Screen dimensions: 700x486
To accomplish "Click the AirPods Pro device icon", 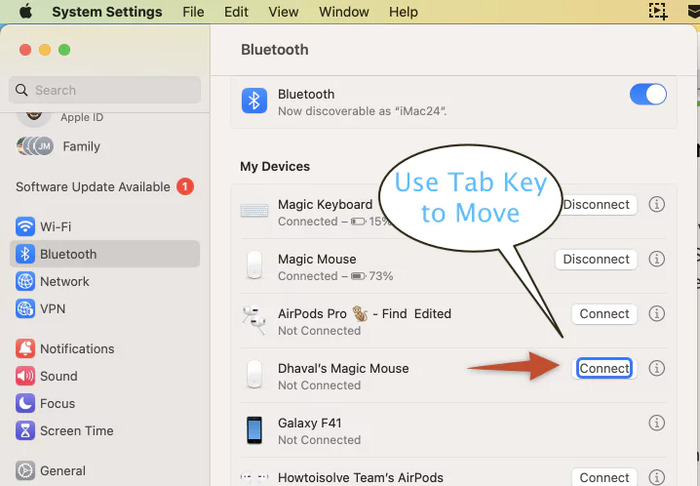I will [x=254, y=320].
